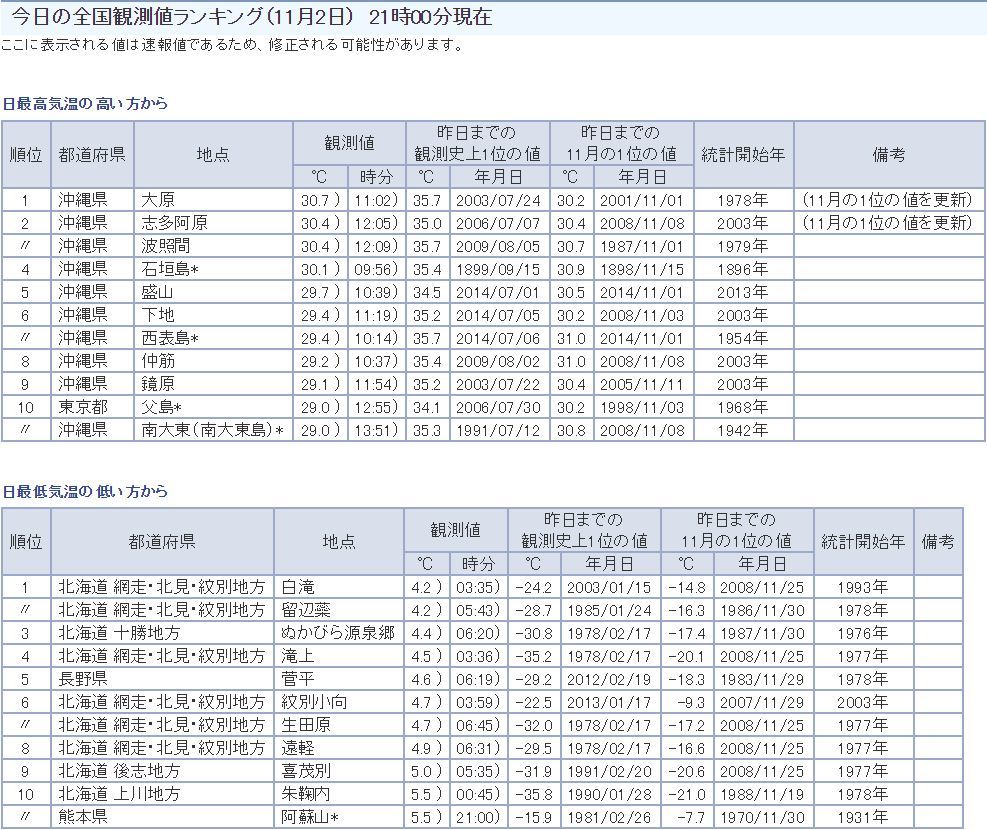Click the 喜茂別 location cell
Image resolution: width=987 pixels, height=830 pixels.
tap(339, 771)
